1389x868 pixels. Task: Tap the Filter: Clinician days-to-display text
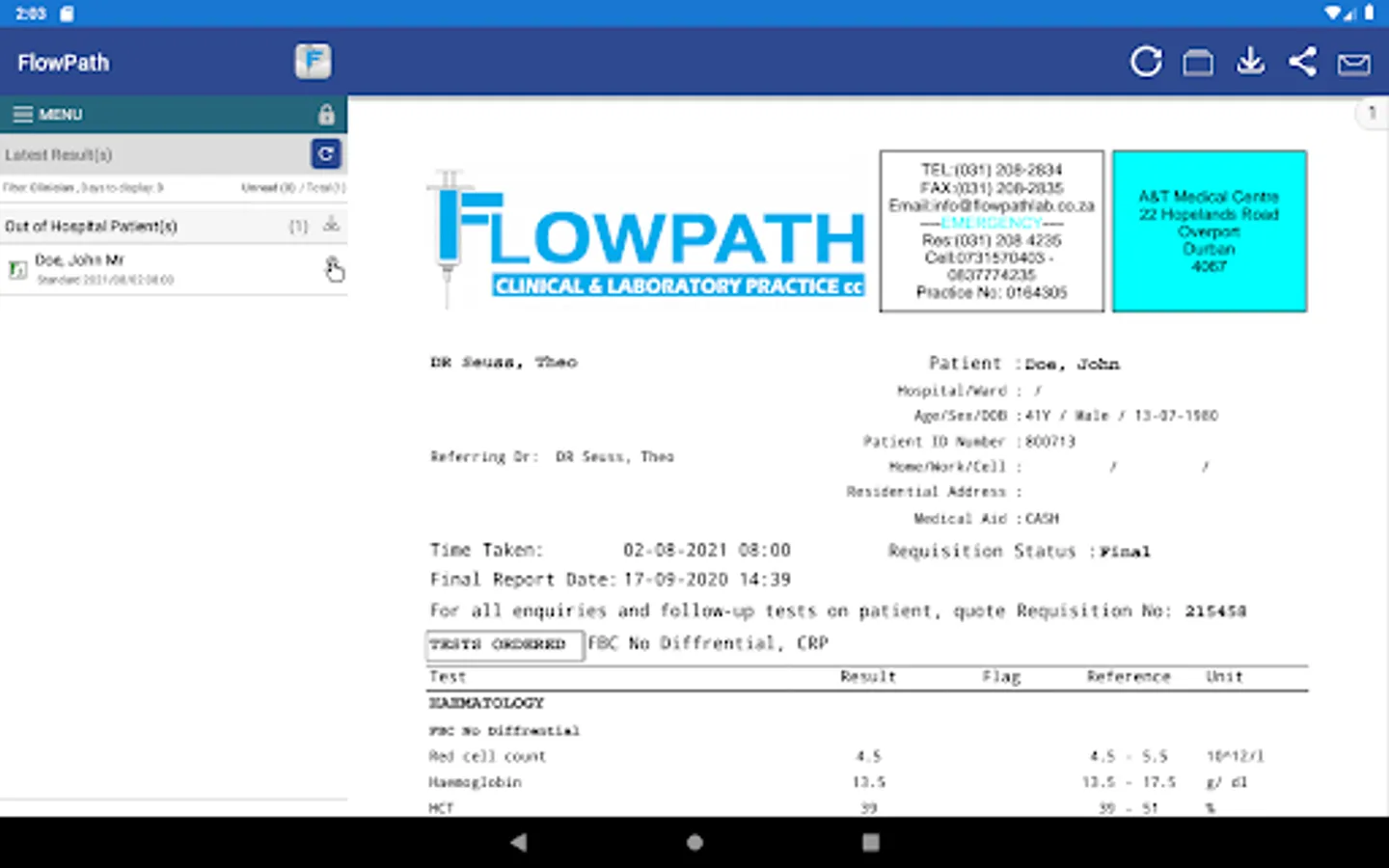click(x=83, y=187)
